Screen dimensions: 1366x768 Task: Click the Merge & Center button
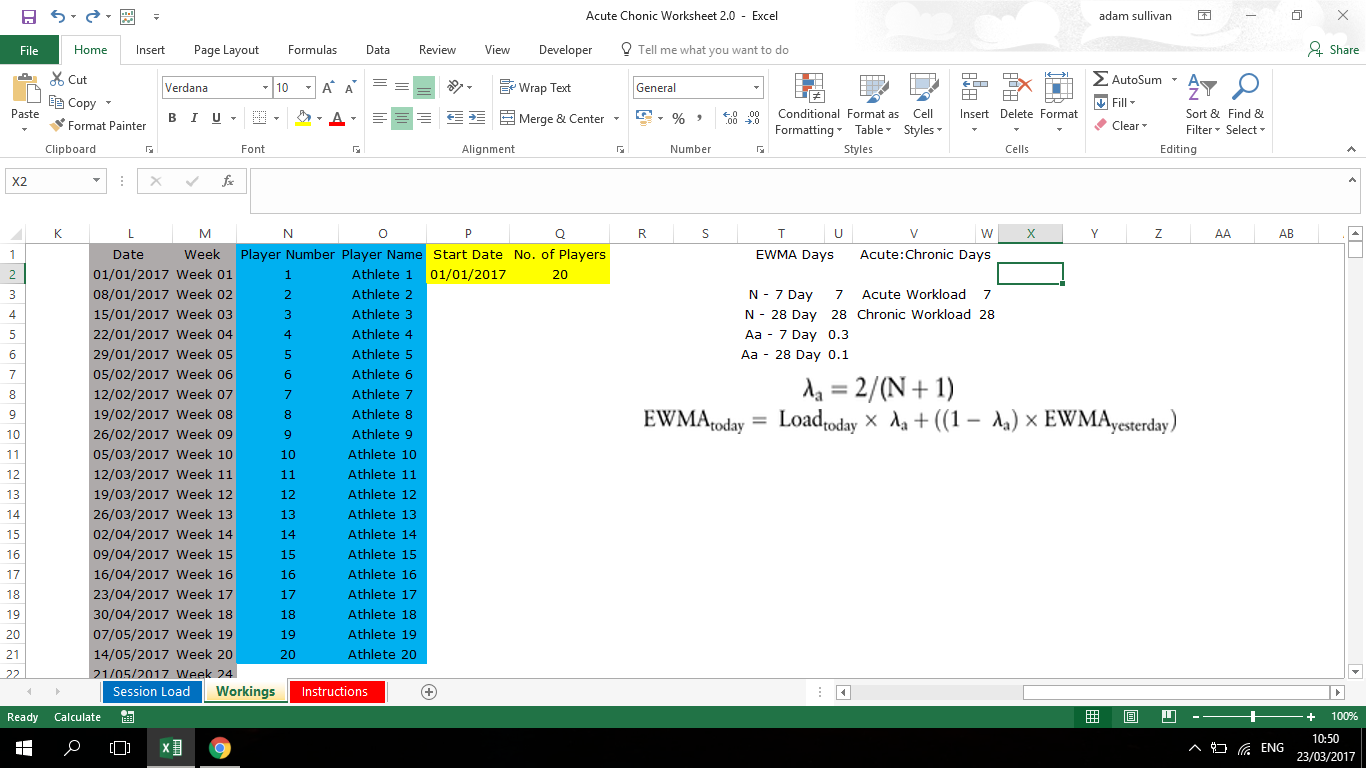pos(549,118)
